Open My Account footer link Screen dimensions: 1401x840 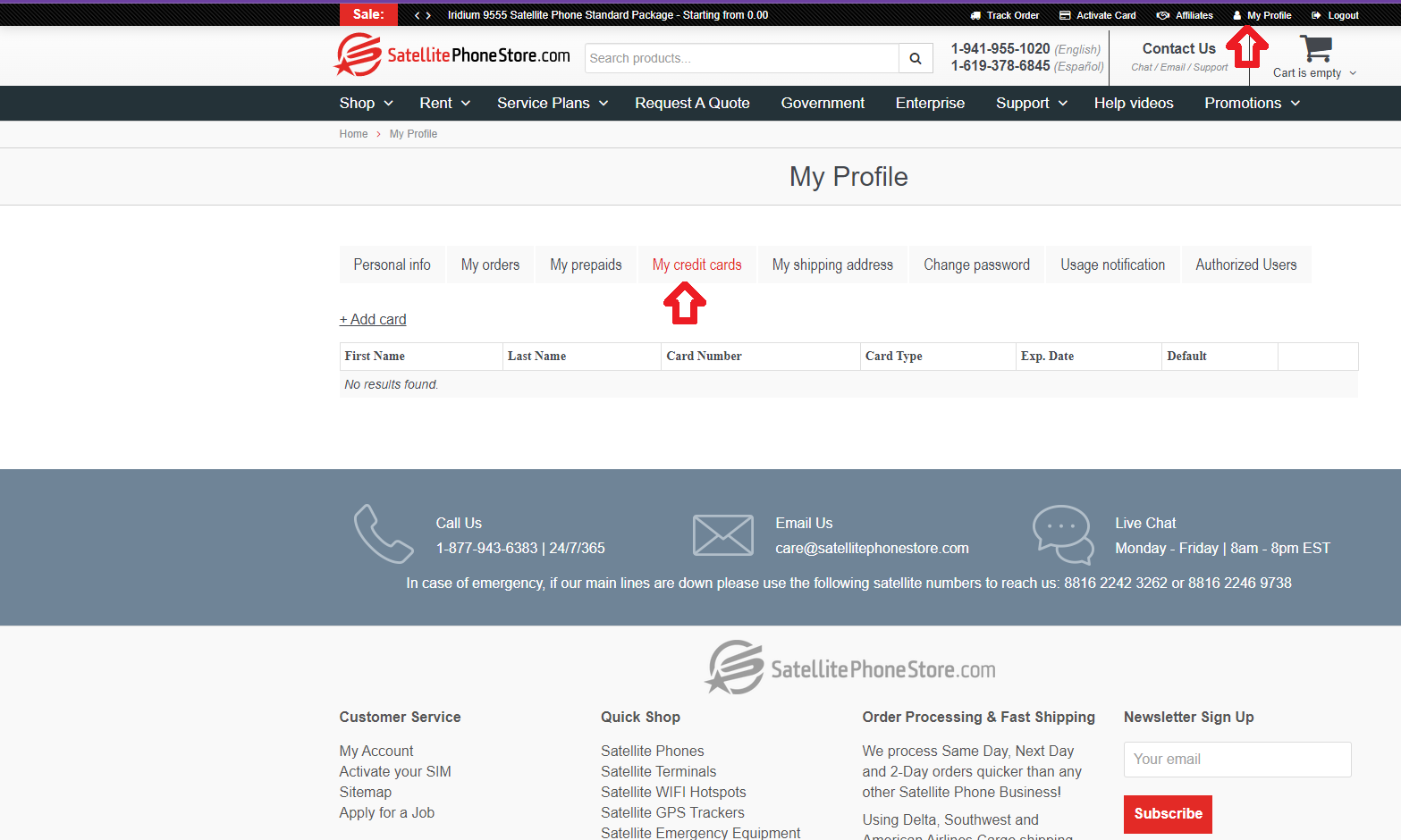tap(376, 752)
